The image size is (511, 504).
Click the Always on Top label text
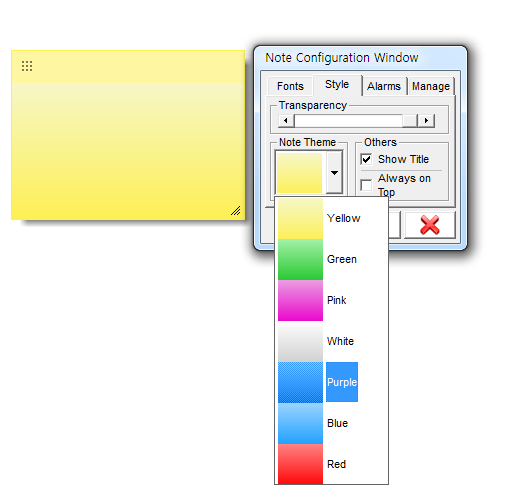point(404,185)
